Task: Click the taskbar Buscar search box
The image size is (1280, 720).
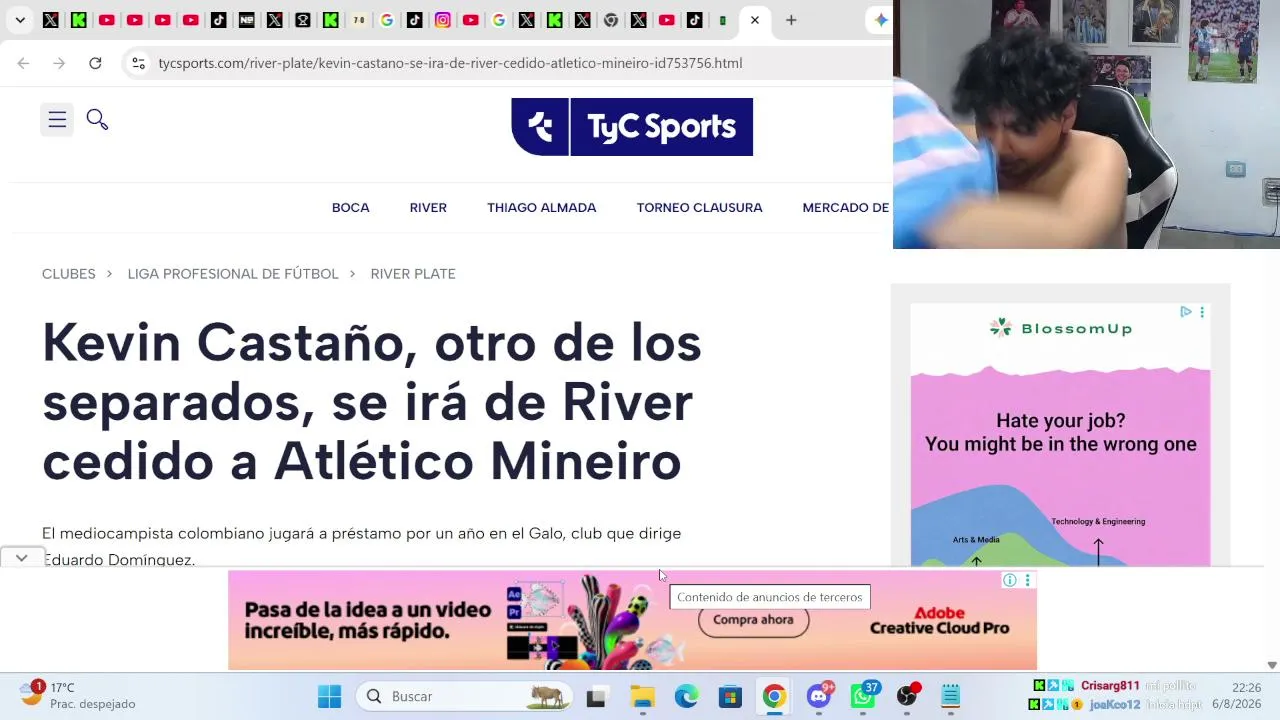Action: click(464, 696)
